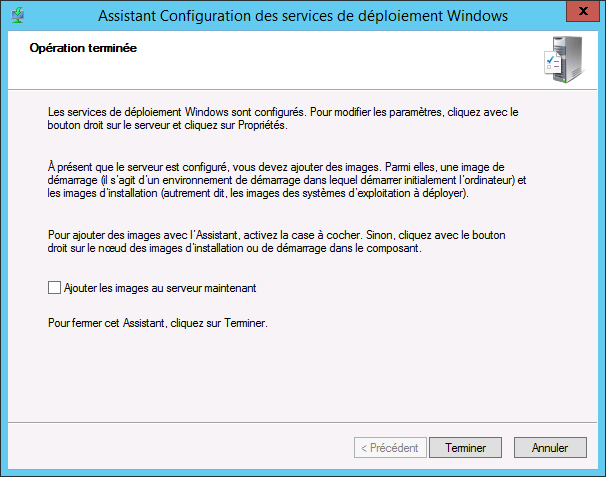Enable the add images to server checkbox

click(x=55, y=288)
